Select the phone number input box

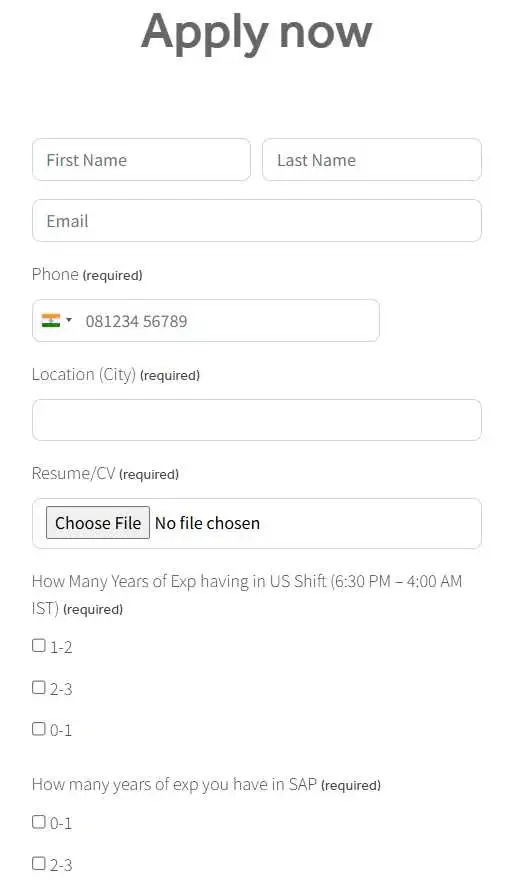pyautogui.click(x=206, y=320)
